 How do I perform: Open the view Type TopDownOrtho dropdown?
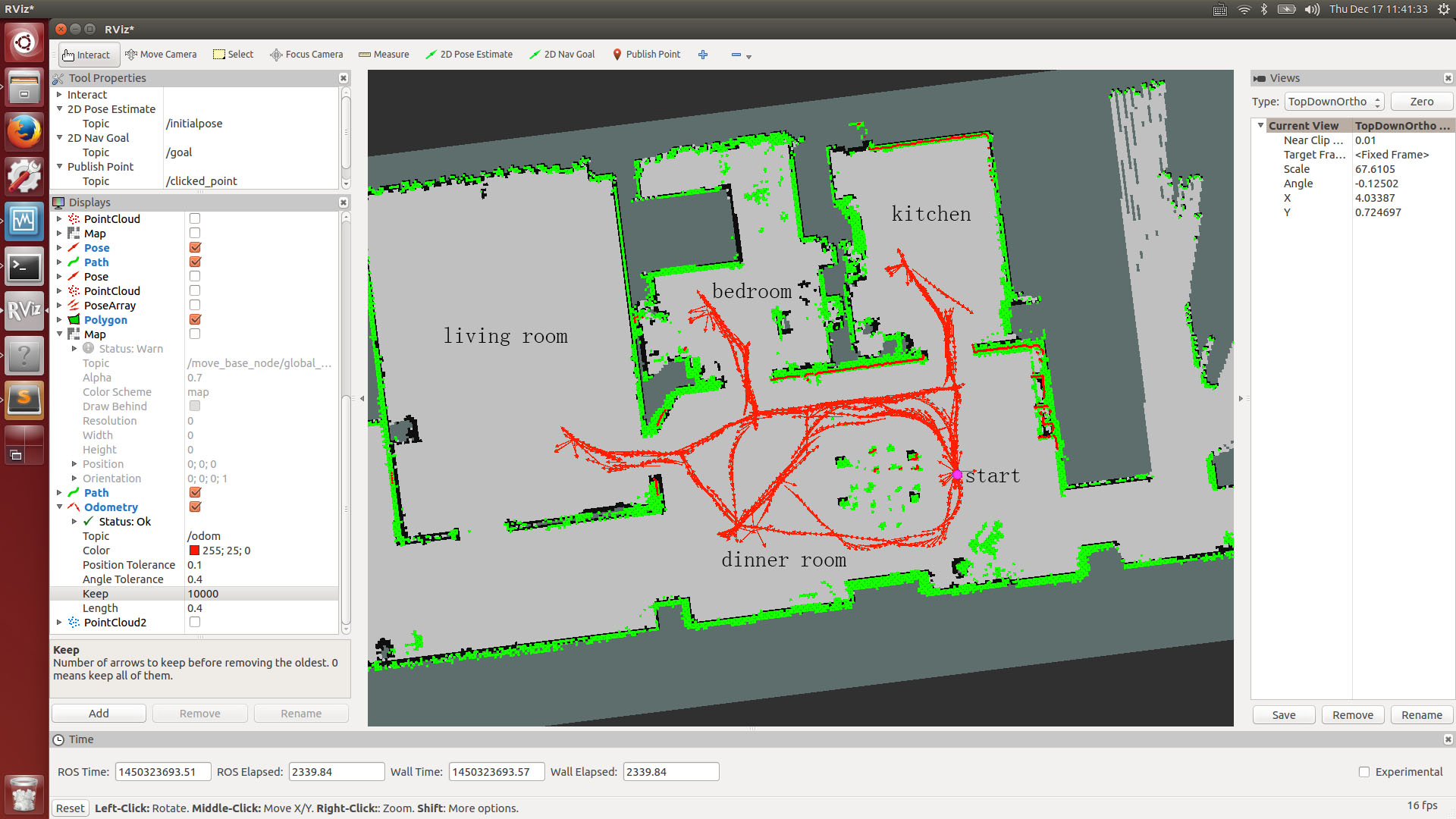click(1334, 102)
